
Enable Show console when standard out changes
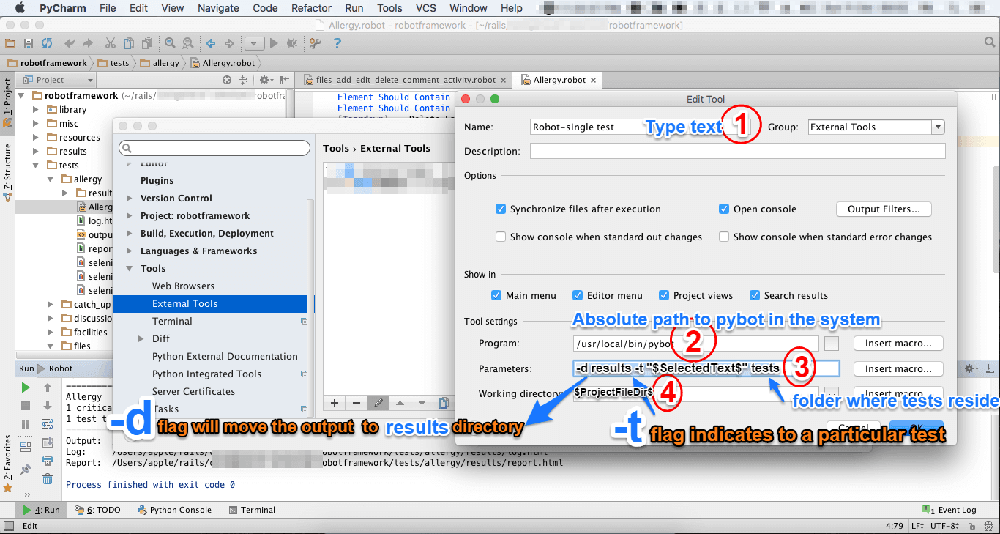click(501, 237)
